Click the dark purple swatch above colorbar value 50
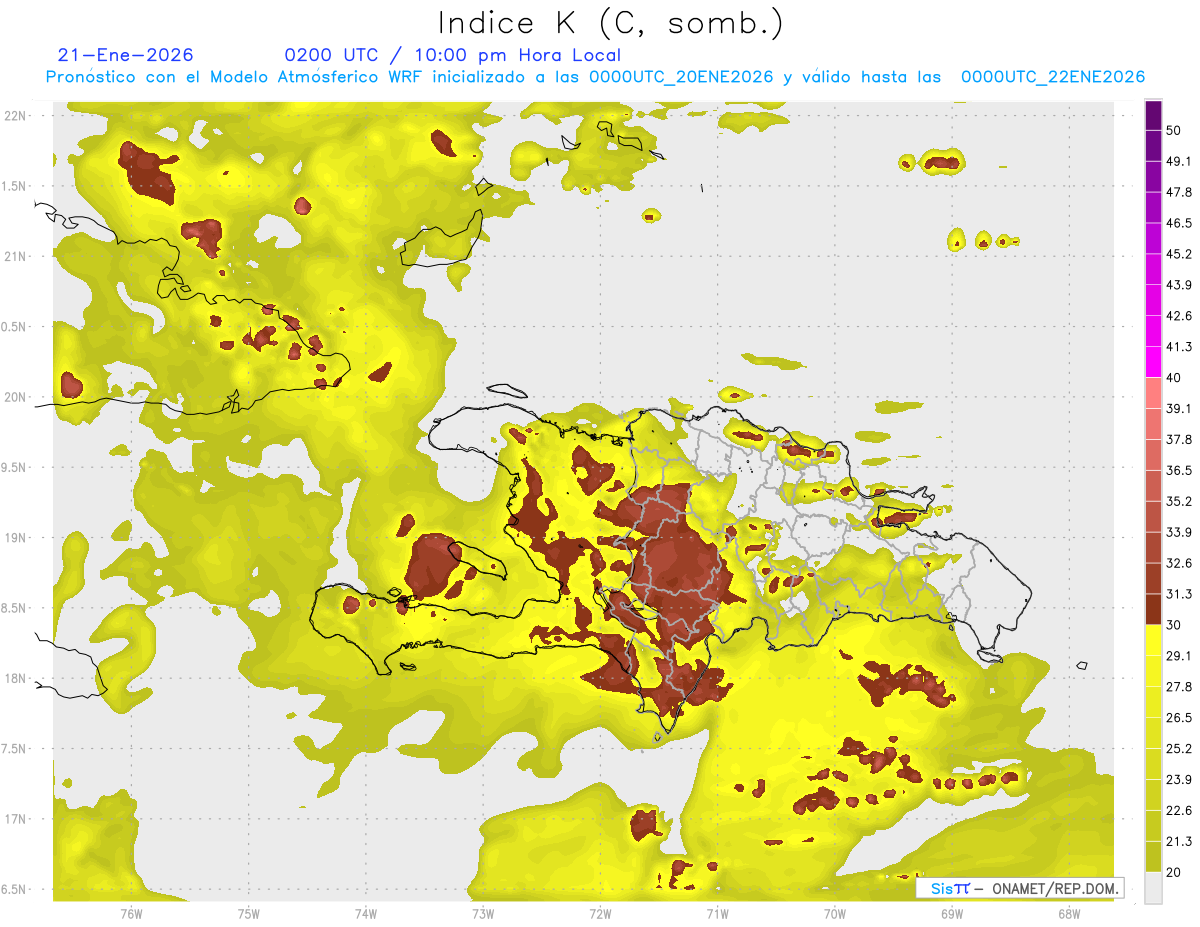1200x927 pixels. [1153, 116]
